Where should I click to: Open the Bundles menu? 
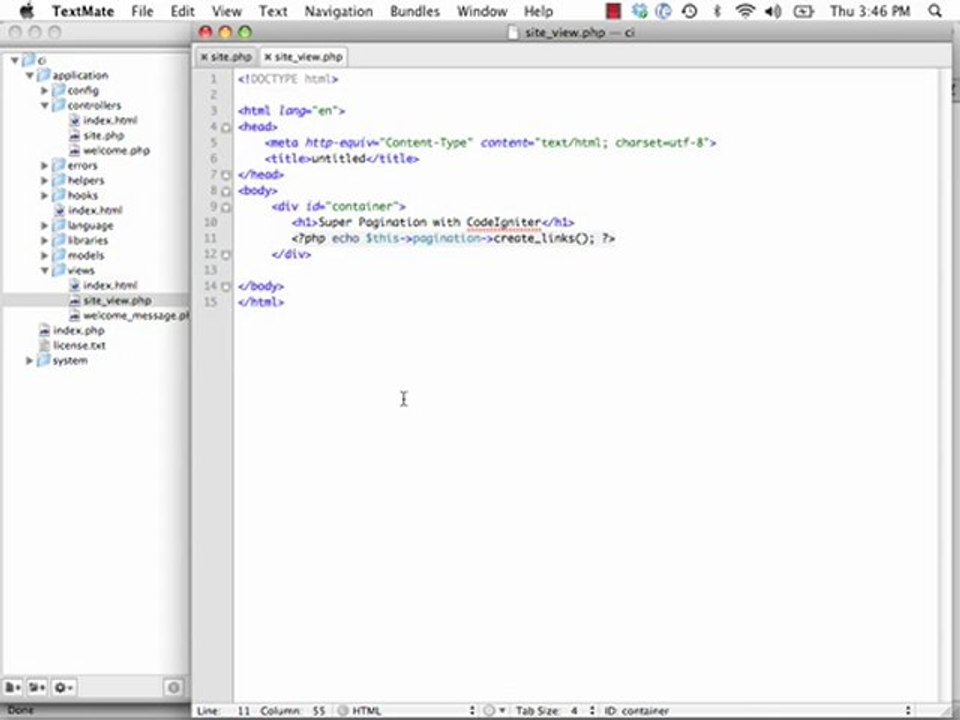click(415, 11)
